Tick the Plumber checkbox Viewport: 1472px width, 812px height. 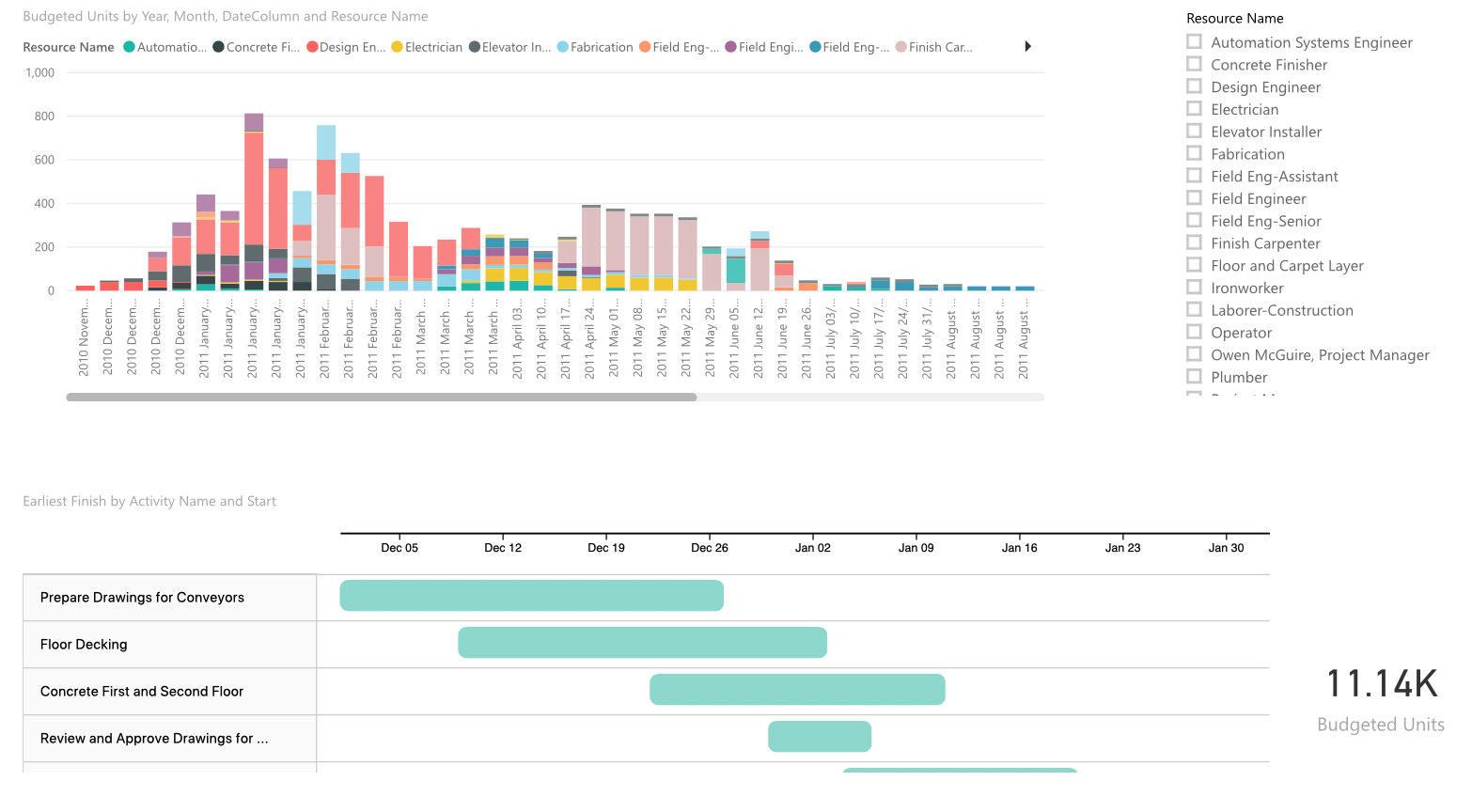tap(1194, 376)
